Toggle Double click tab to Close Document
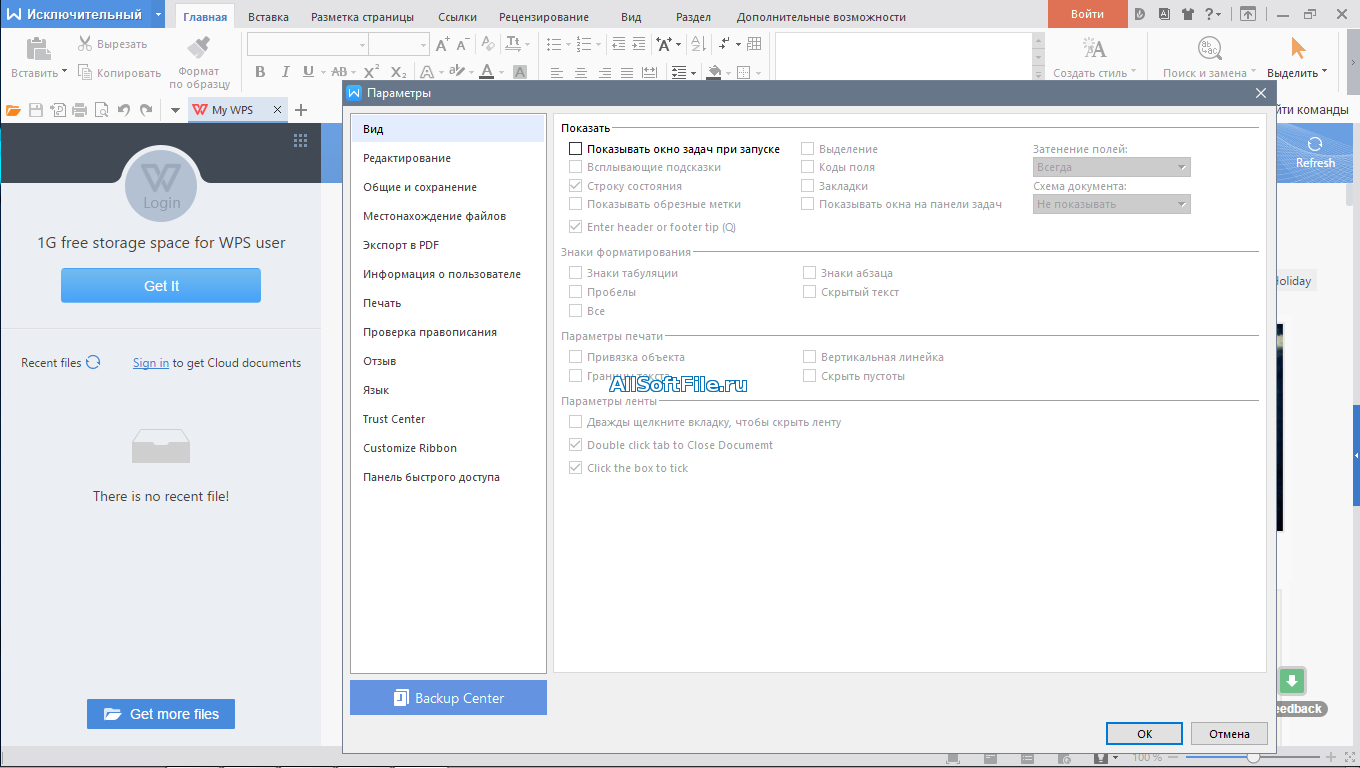The width and height of the screenshot is (1360, 768). [x=575, y=445]
